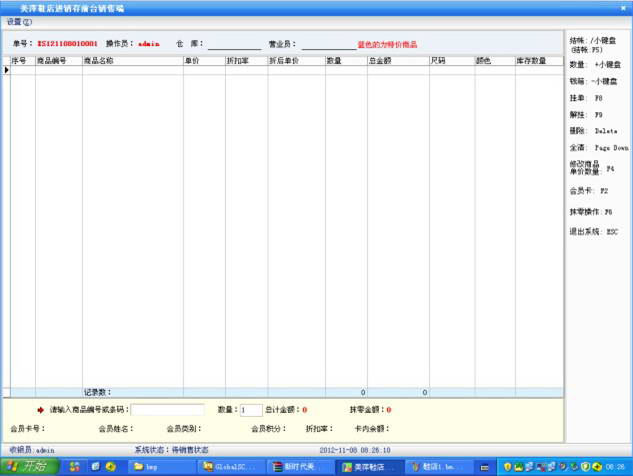
Task: Click the 尺码 column header
Action: click(452, 61)
